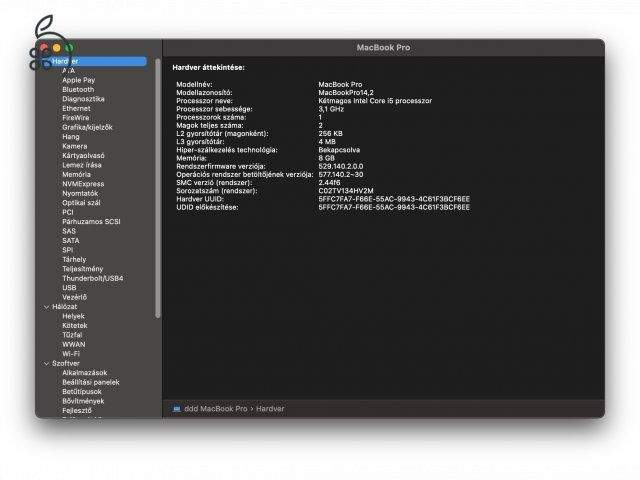This screenshot has width=640, height=480.
Task: Select PCI in the sidebar
Action: [68, 212]
